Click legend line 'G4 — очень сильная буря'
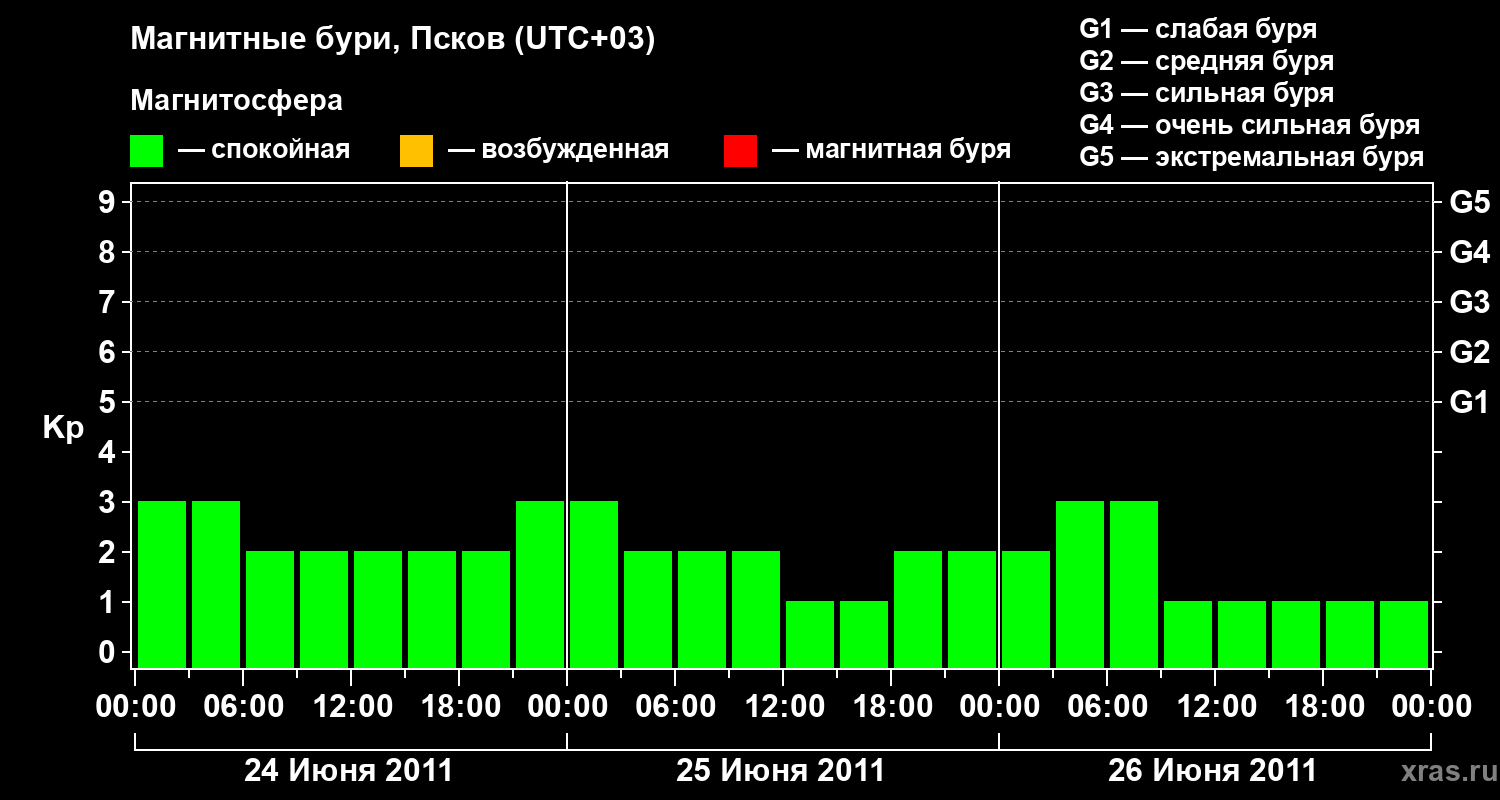The width and height of the screenshot is (1500, 800). [1250, 125]
